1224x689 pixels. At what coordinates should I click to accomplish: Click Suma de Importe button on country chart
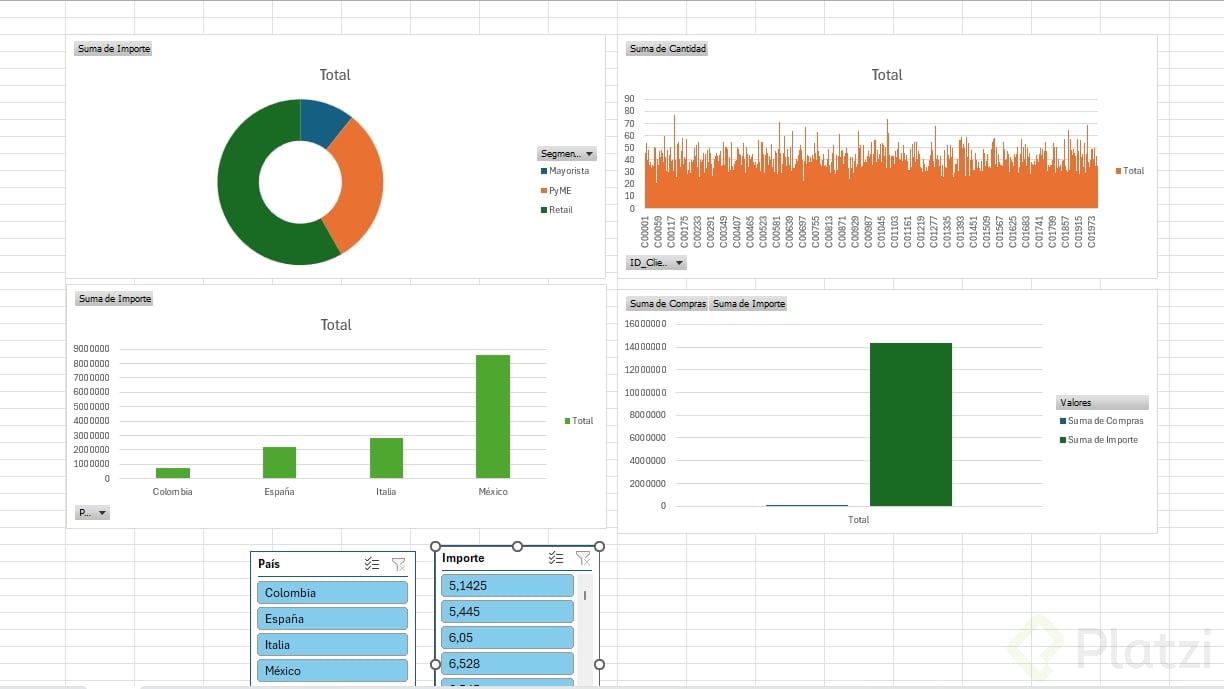114,299
